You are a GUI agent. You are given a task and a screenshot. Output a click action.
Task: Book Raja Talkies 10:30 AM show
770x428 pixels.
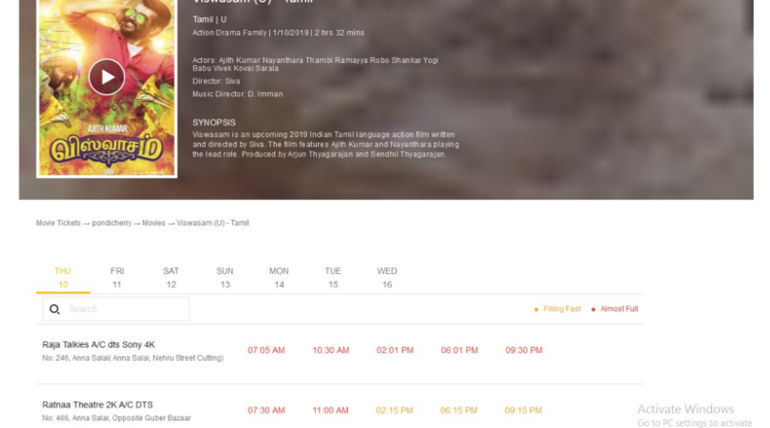(x=330, y=350)
